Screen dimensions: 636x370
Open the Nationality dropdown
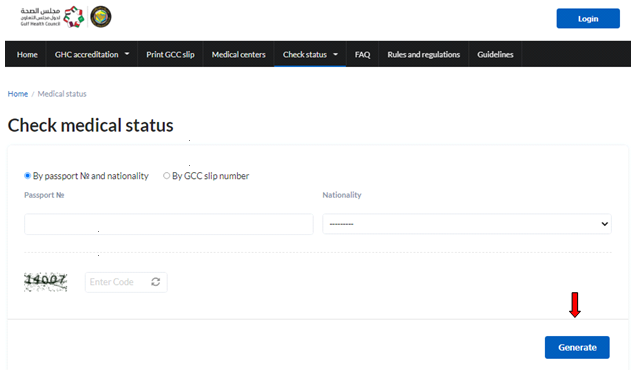467,224
